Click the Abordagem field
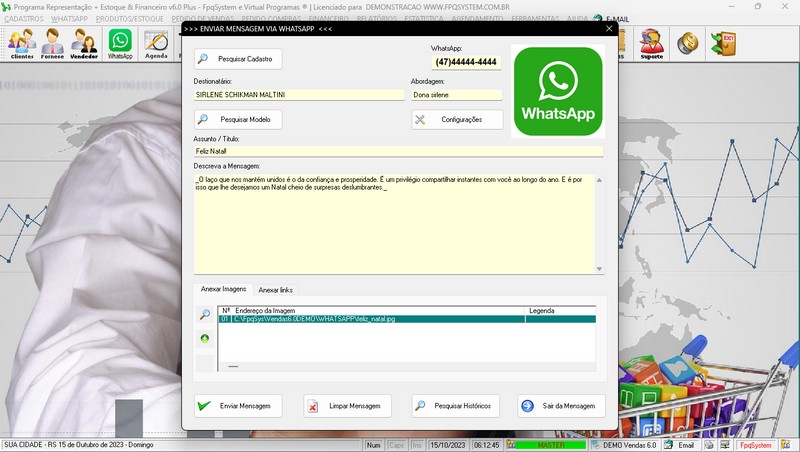800x452 pixels. tap(457, 95)
